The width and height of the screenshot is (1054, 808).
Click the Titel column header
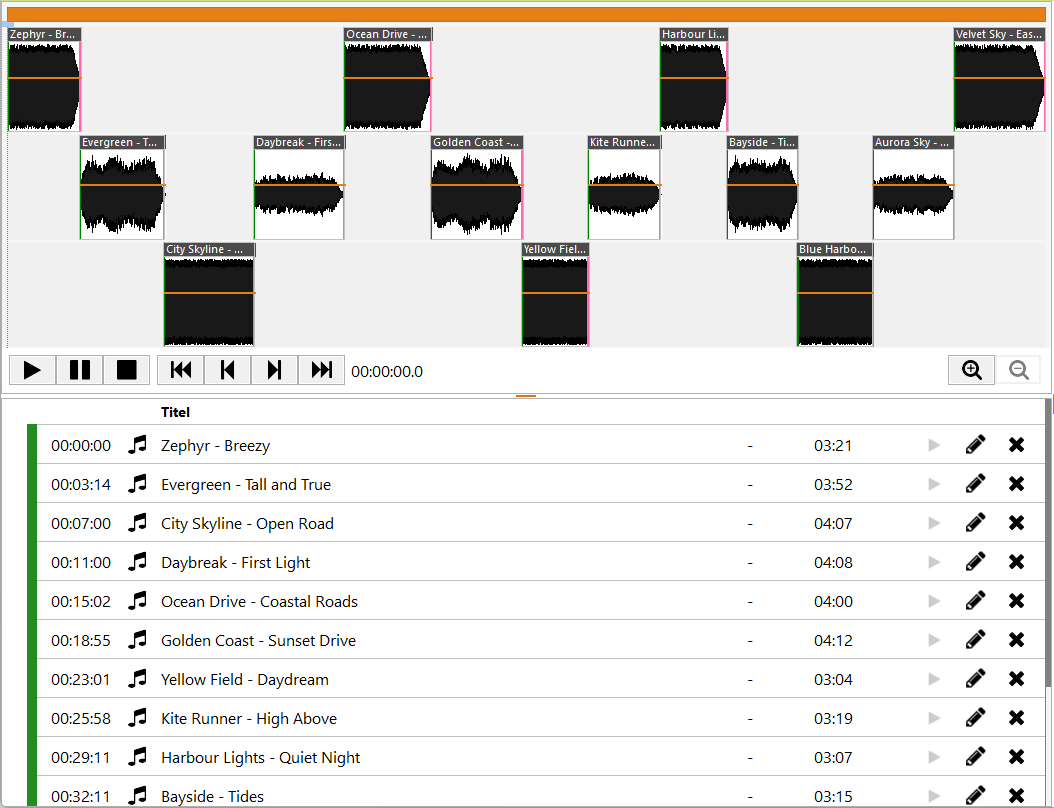pos(175,412)
